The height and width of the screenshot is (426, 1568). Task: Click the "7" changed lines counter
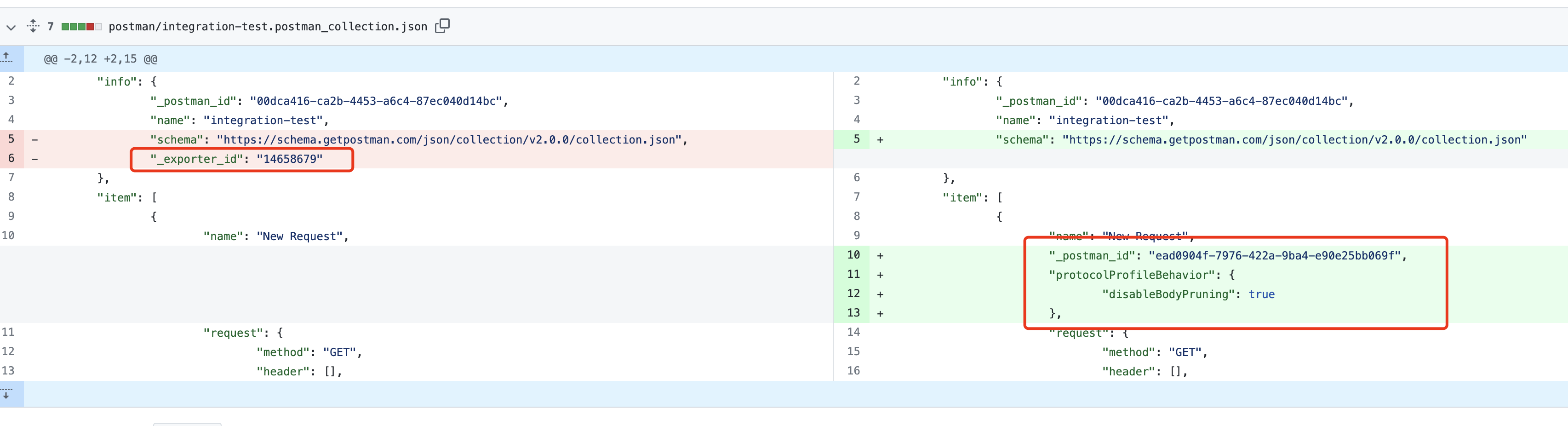51,27
